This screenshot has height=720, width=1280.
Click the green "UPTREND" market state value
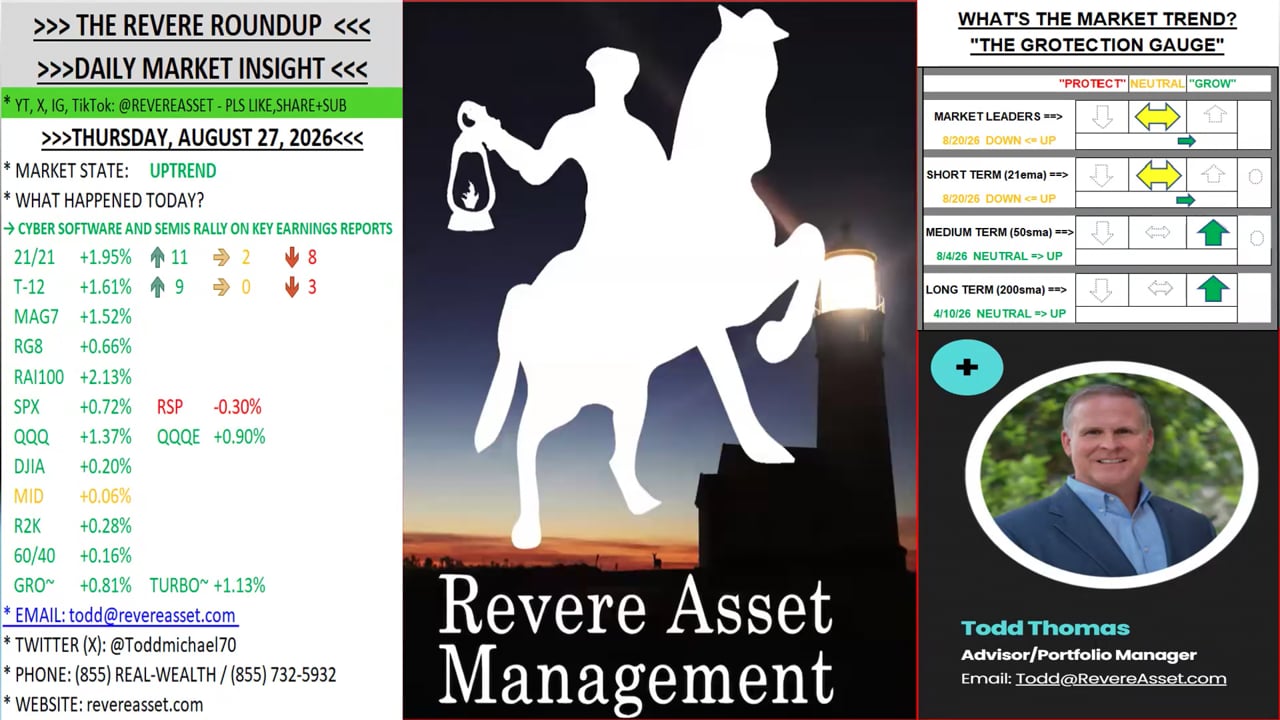point(183,171)
